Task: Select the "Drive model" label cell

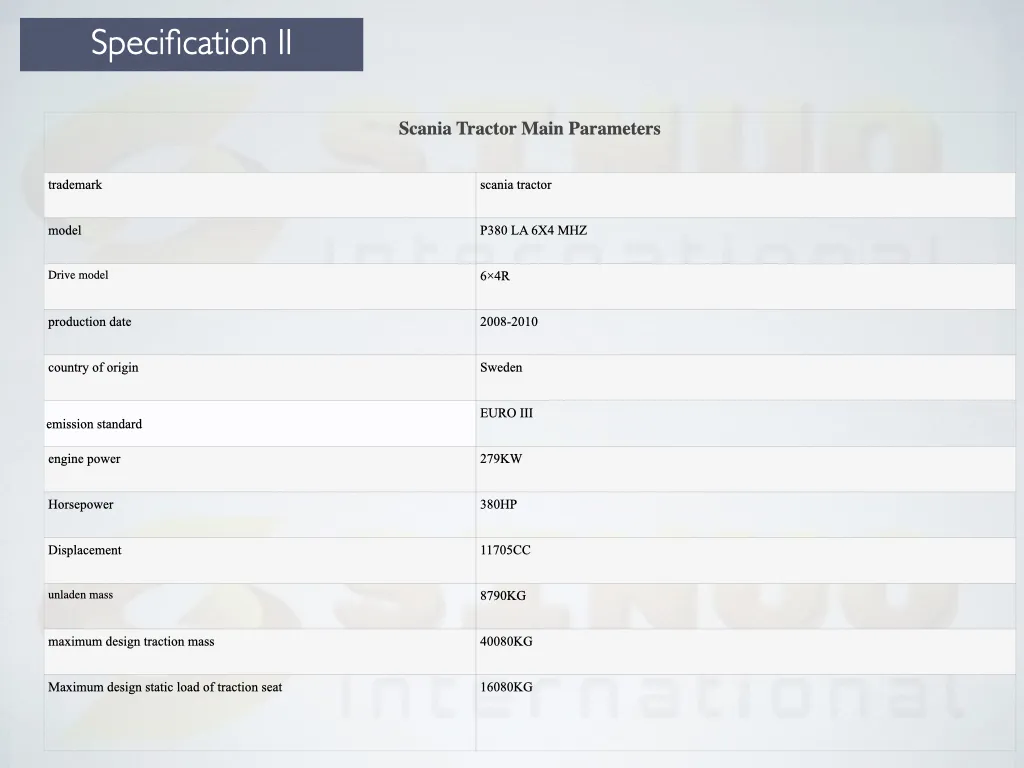Action: tap(78, 275)
